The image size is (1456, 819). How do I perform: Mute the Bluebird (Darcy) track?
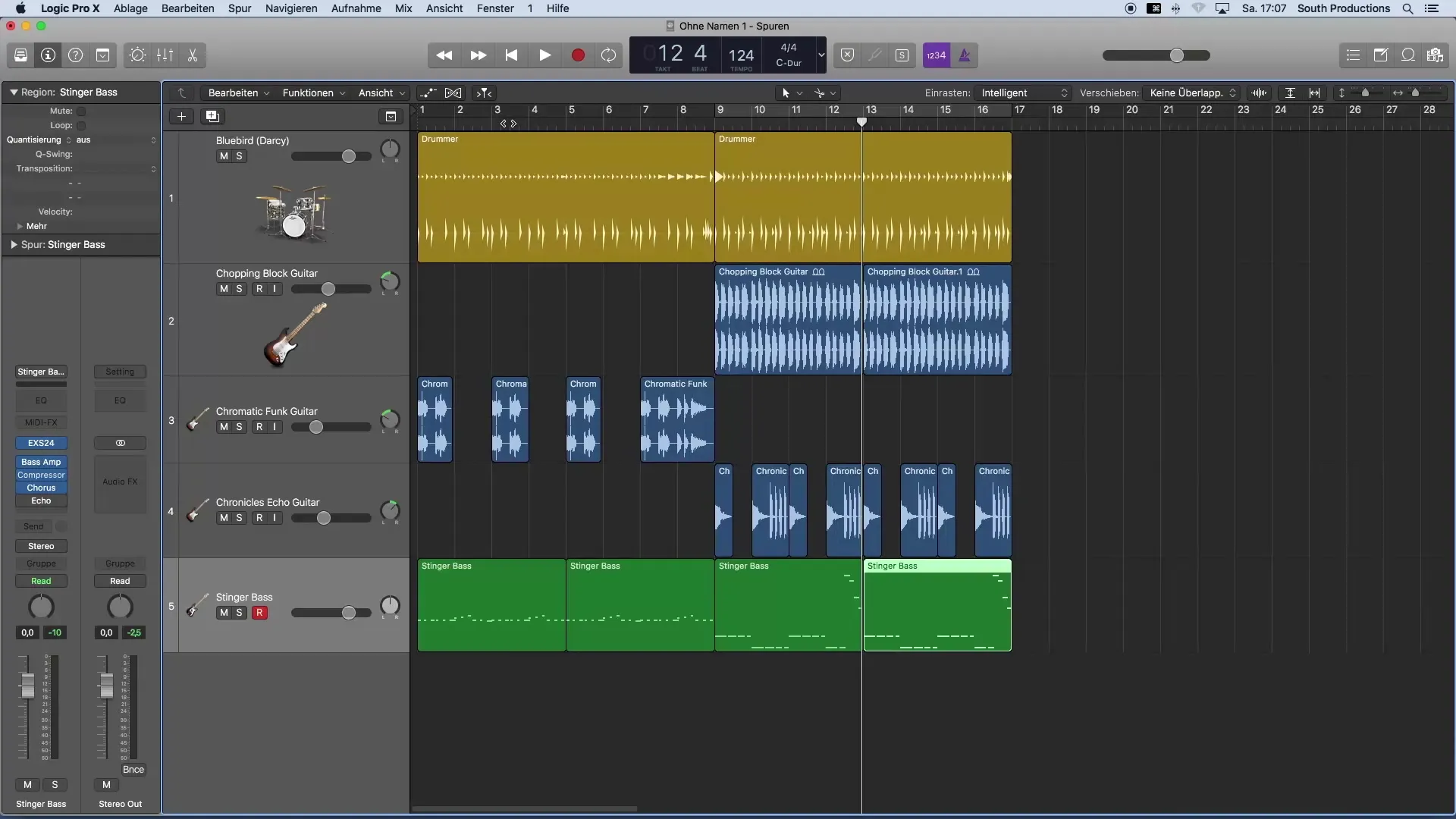click(224, 156)
